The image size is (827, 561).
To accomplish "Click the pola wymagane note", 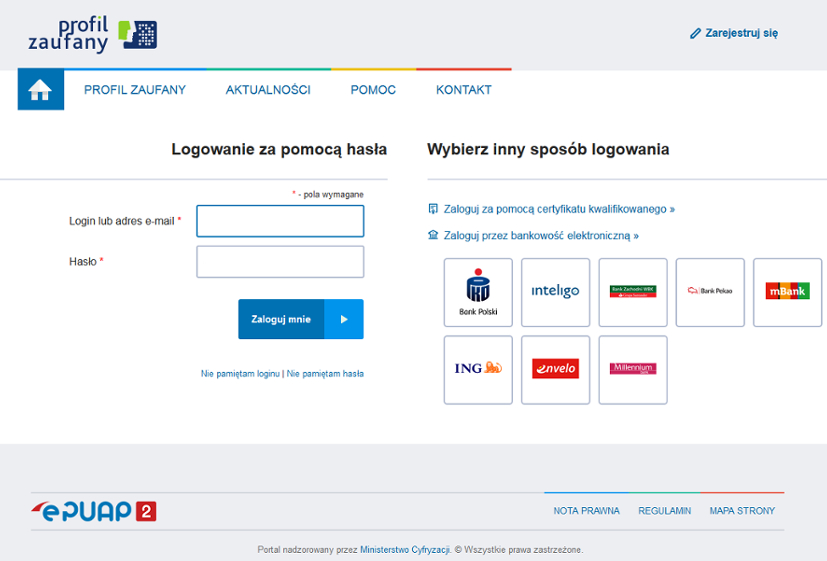I will [x=328, y=195].
